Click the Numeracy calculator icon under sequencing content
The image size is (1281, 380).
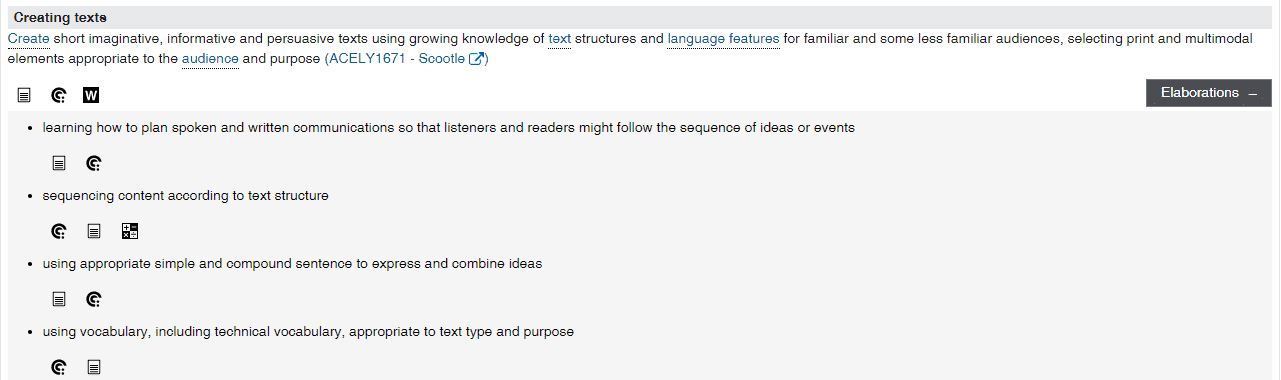click(x=129, y=231)
